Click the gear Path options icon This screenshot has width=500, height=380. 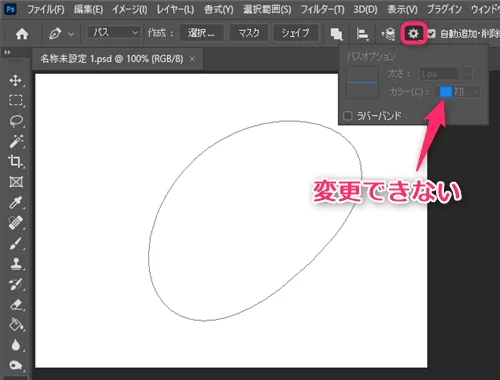(413, 33)
